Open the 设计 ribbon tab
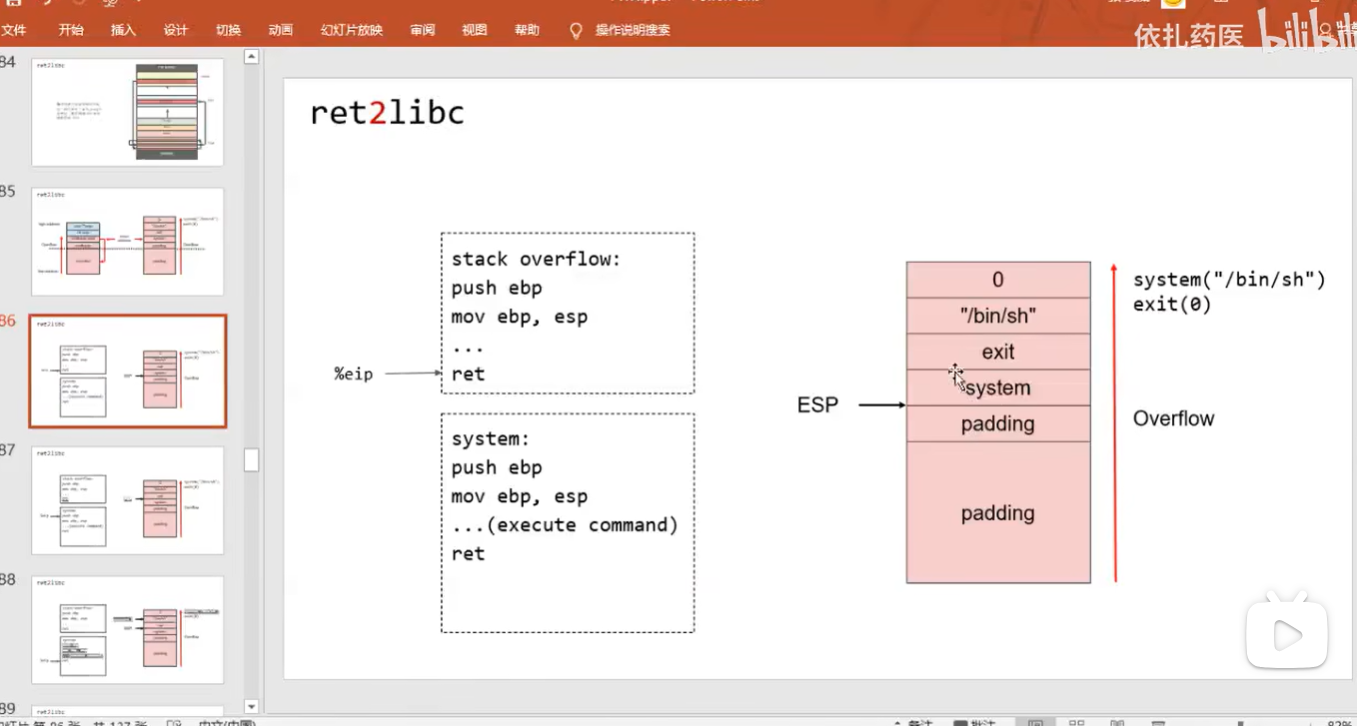The image size is (1357, 726). tap(176, 30)
